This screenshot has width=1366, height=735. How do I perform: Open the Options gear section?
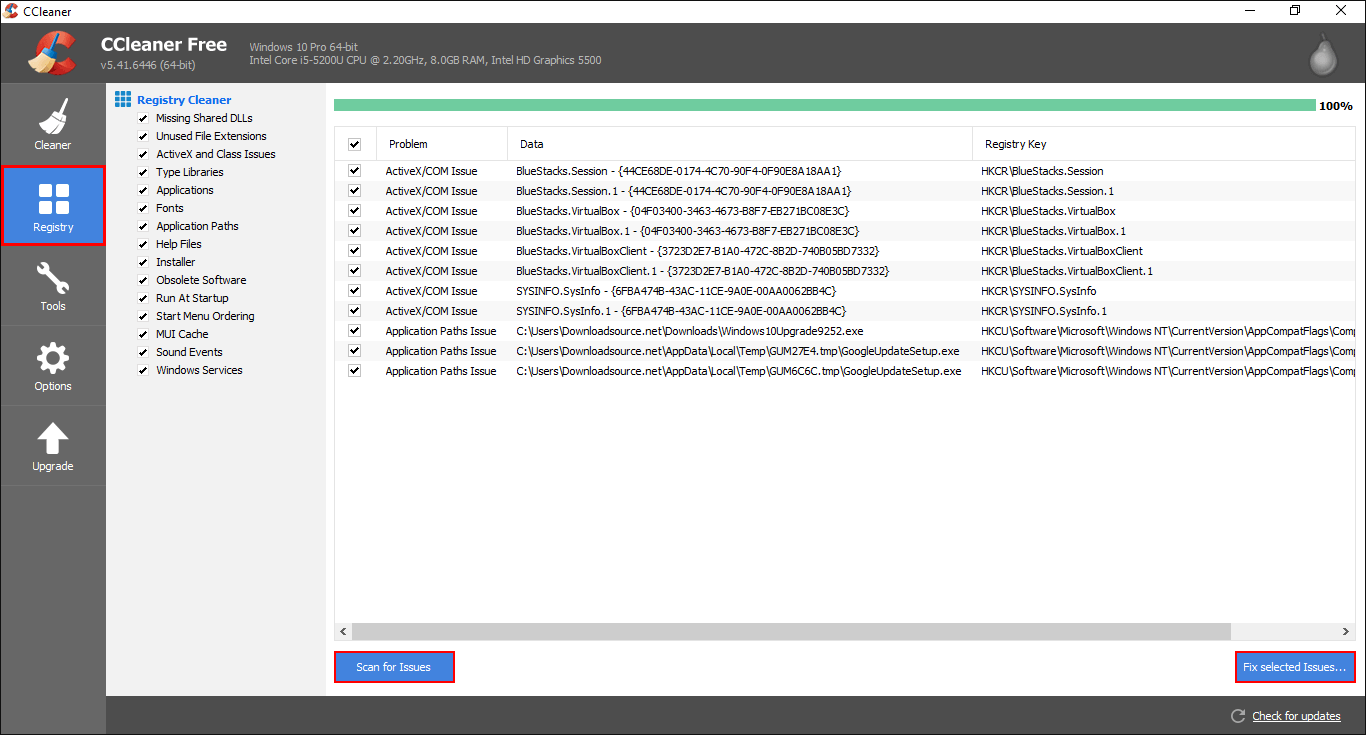pyautogui.click(x=53, y=365)
